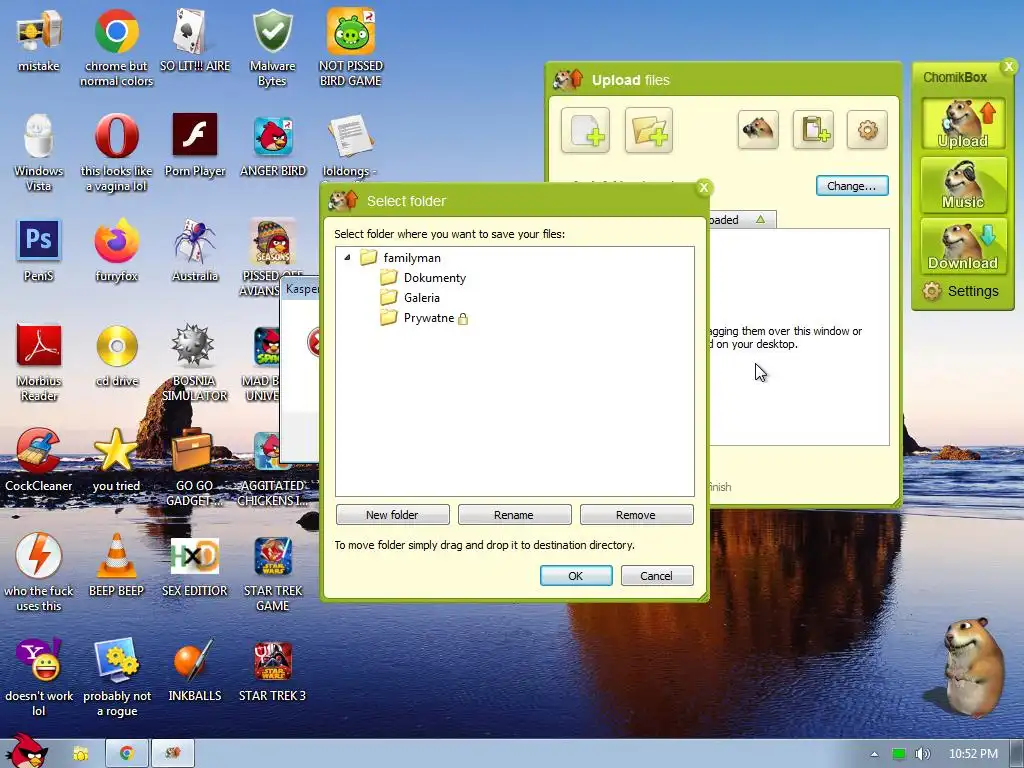Click the Yahoo messenger "doesn't work lol" icon
Image resolution: width=1024 pixels, height=768 pixels.
pyautogui.click(x=39, y=677)
